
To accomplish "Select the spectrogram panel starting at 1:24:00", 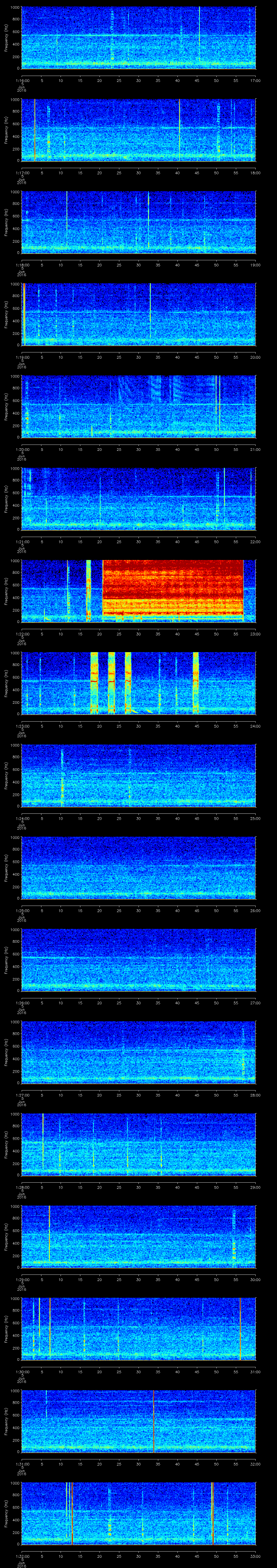I will click(139, 775).
